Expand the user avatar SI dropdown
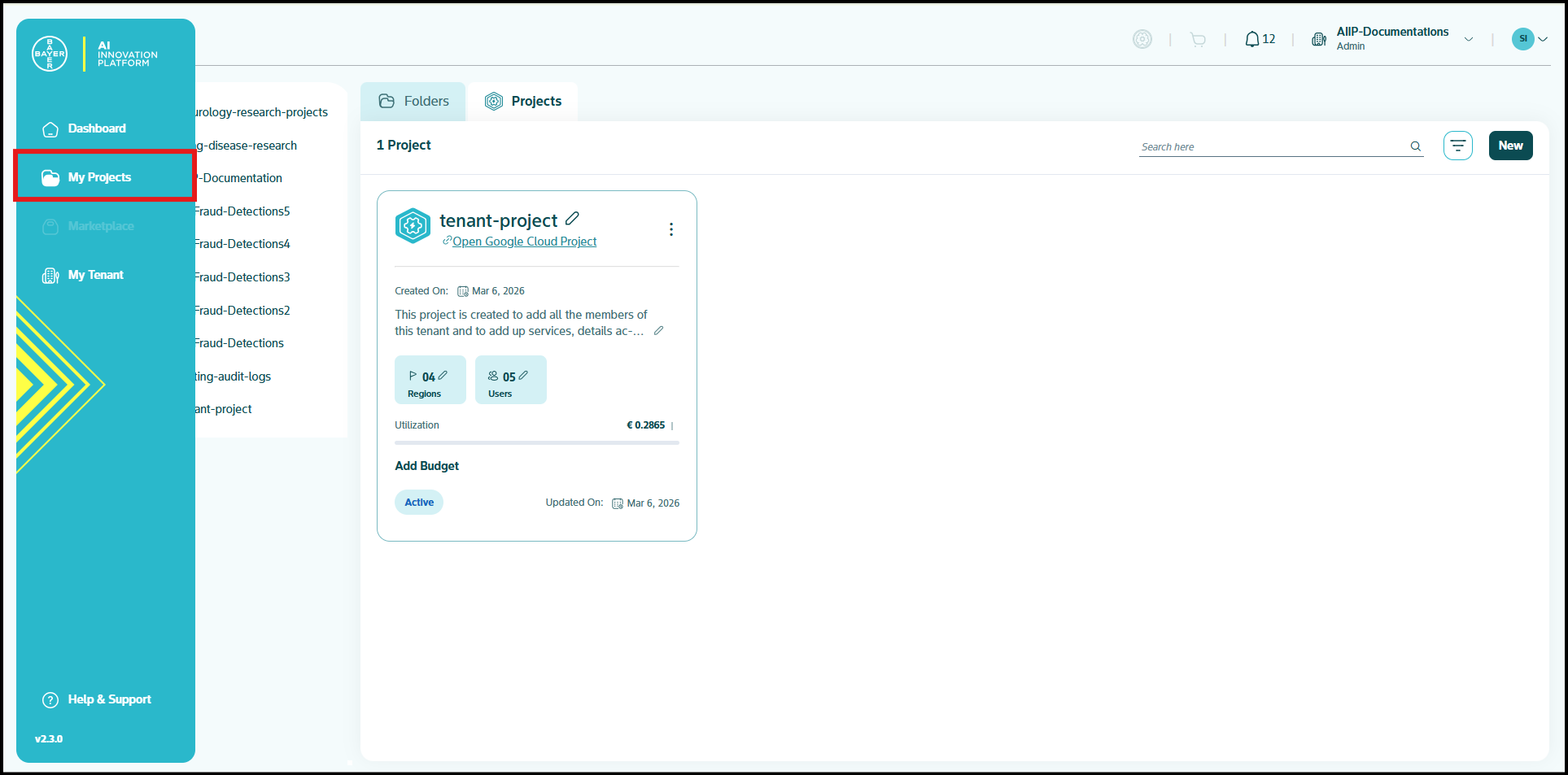This screenshot has height=775, width=1568. coord(1542,39)
